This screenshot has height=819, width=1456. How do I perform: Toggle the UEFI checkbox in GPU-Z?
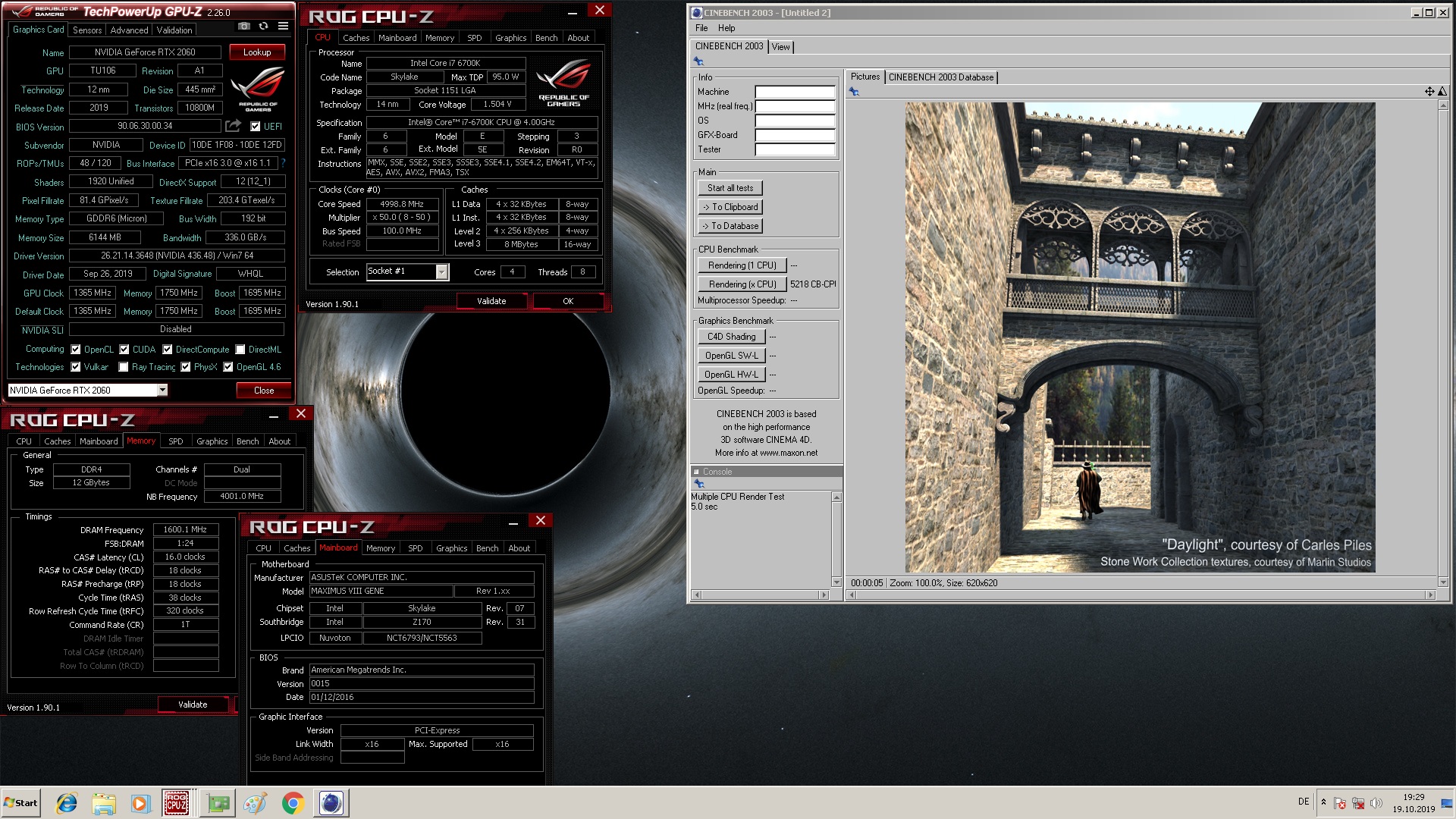tap(256, 127)
